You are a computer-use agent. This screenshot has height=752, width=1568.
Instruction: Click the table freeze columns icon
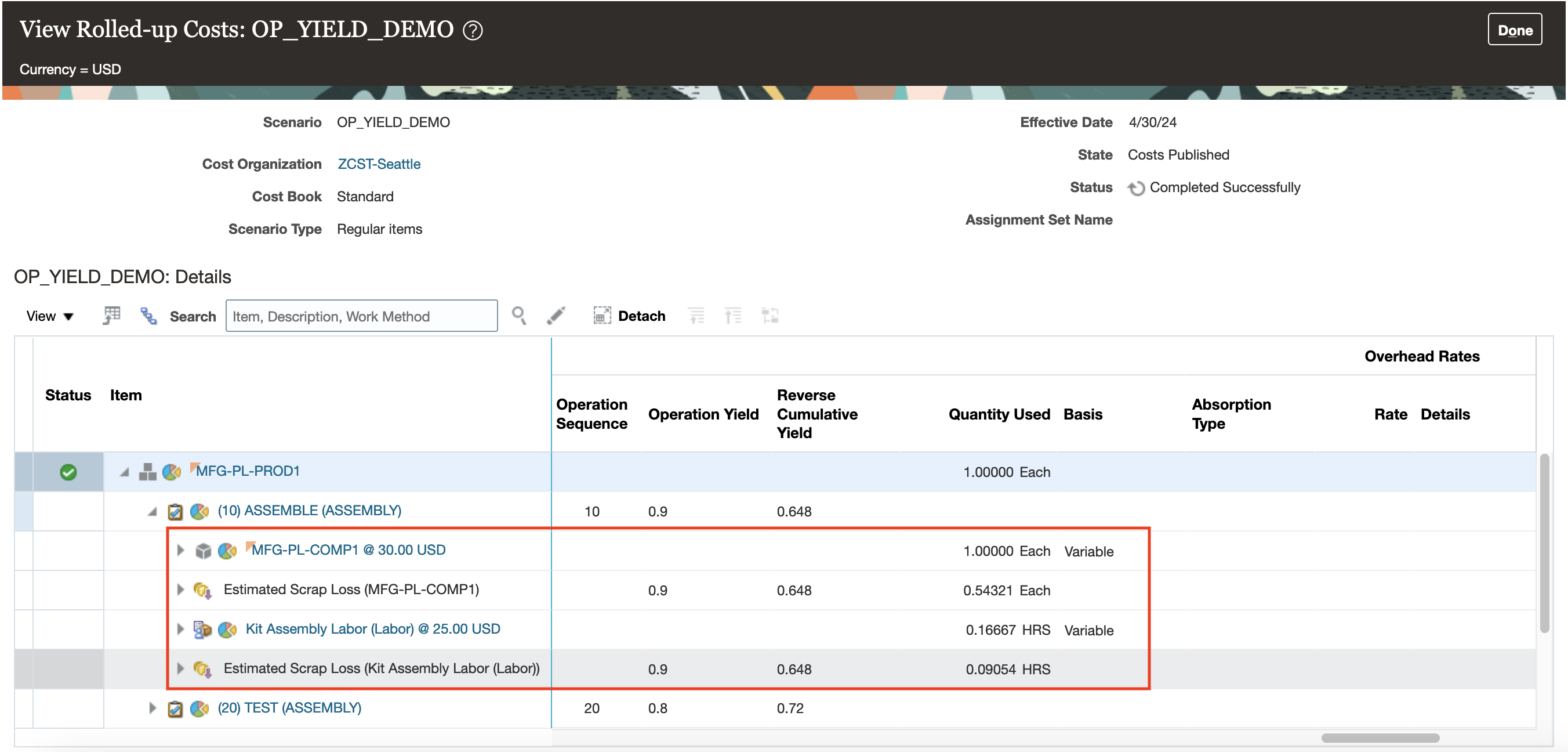(111, 316)
